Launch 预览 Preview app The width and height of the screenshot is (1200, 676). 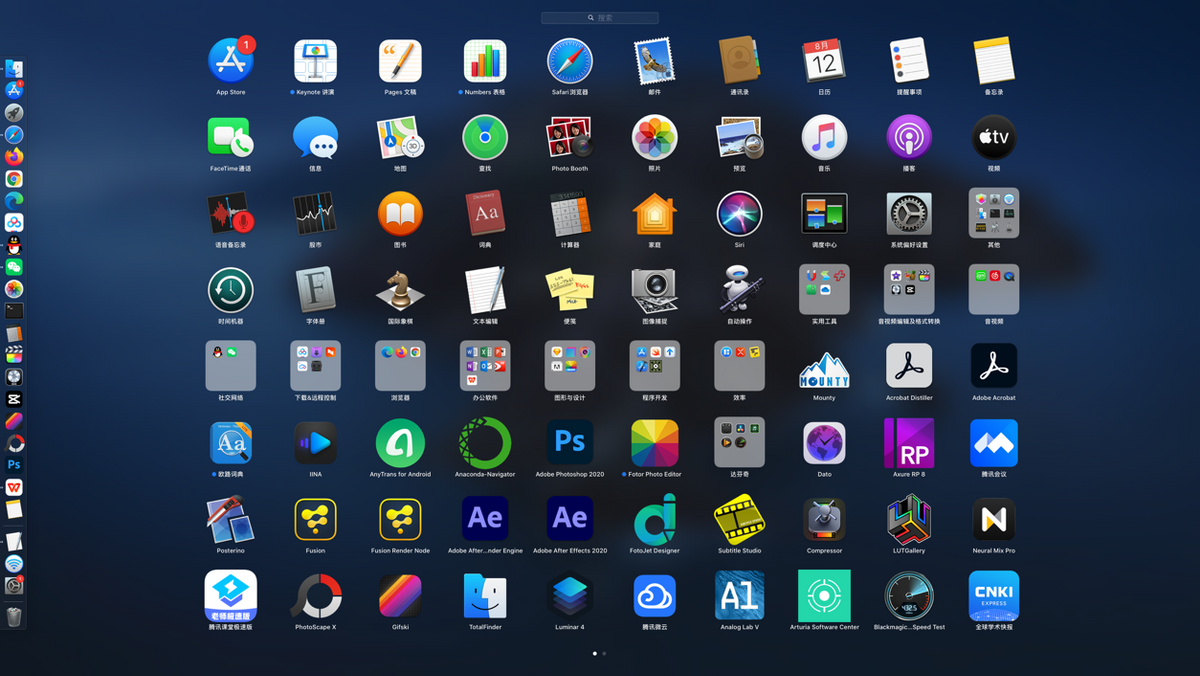(x=739, y=137)
